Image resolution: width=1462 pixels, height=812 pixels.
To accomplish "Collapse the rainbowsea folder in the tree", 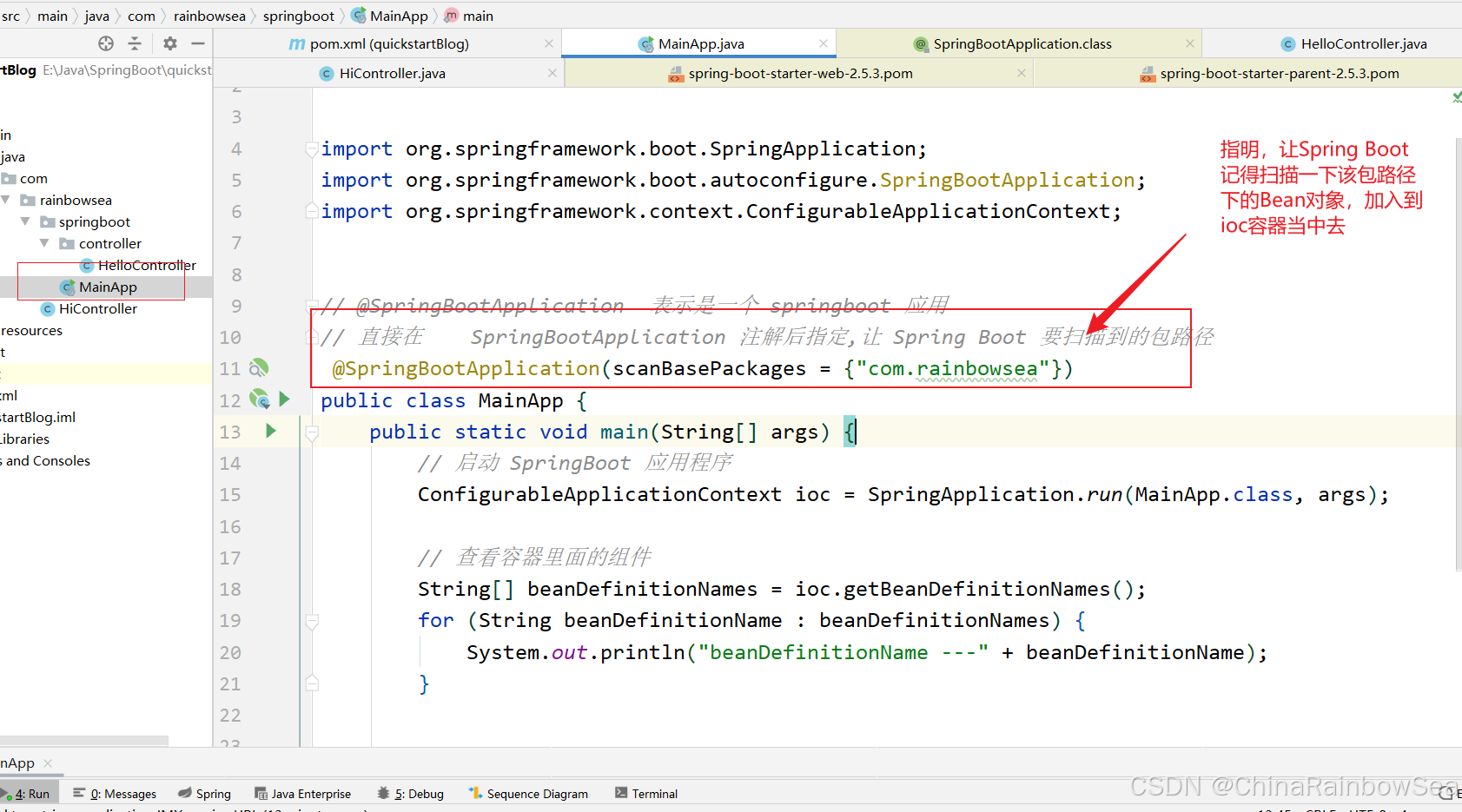I will tap(6, 201).
